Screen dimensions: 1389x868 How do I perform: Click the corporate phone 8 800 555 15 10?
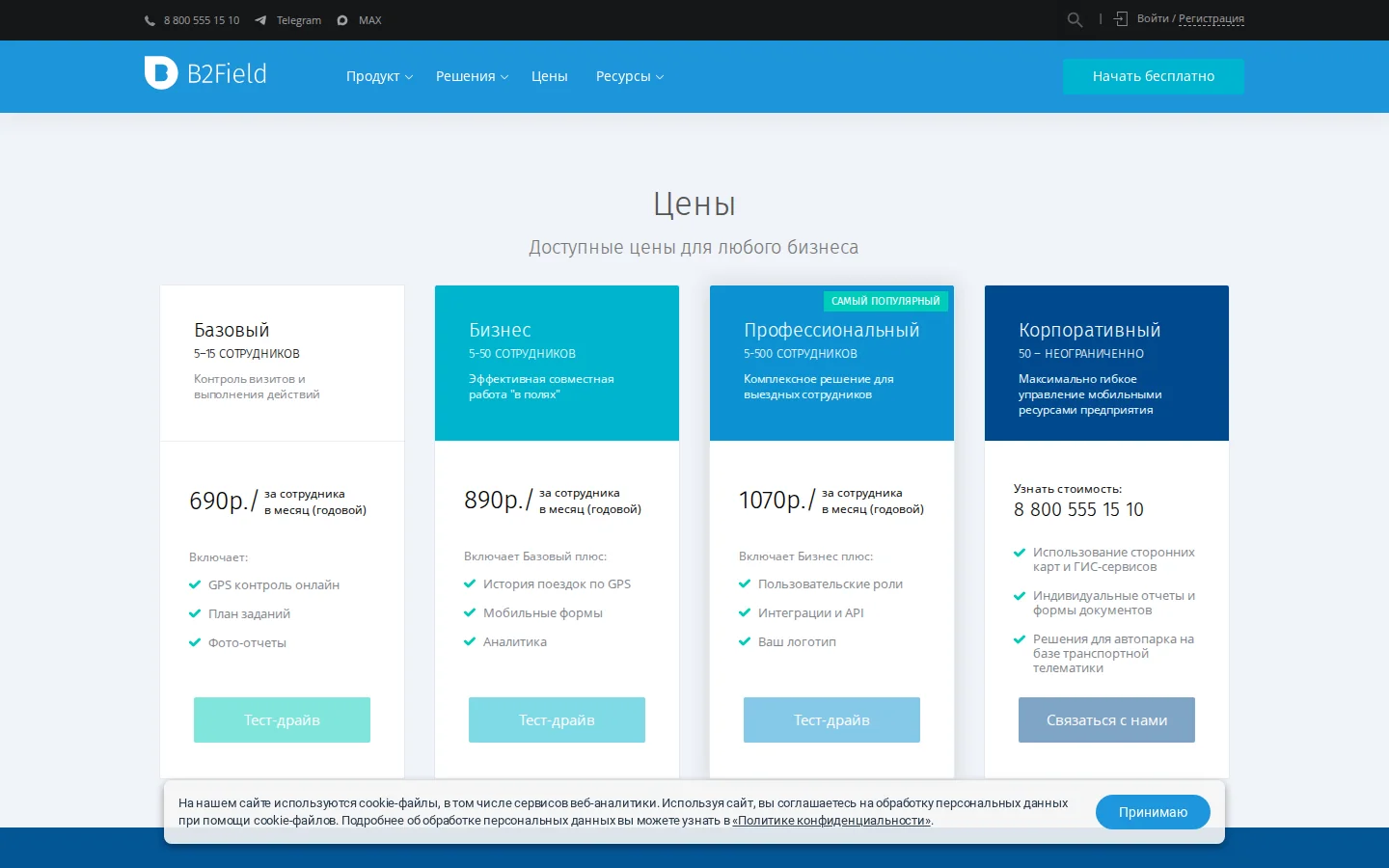click(x=1078, y=509)
